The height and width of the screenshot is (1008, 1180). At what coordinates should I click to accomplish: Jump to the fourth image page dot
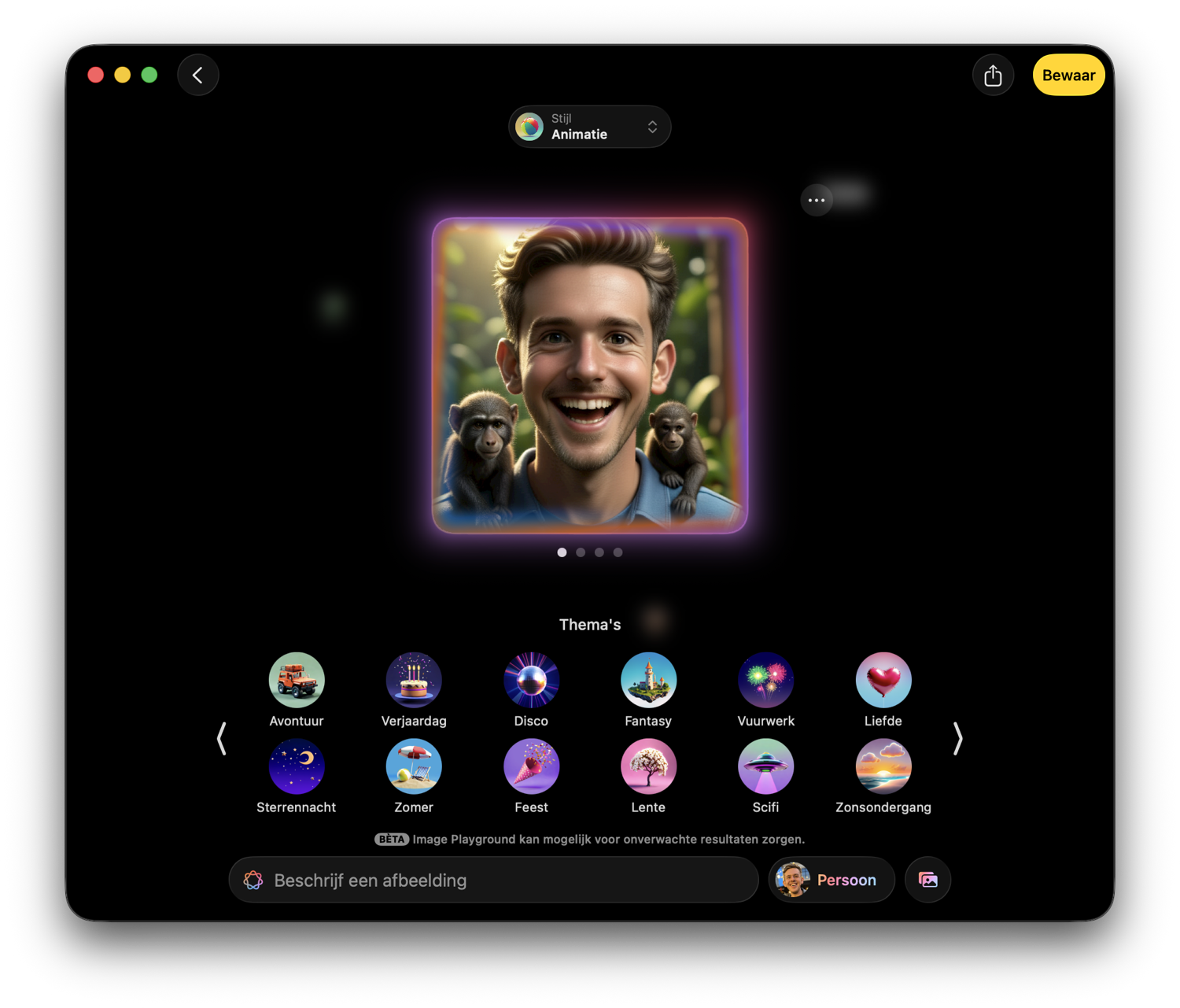(618, 552)
